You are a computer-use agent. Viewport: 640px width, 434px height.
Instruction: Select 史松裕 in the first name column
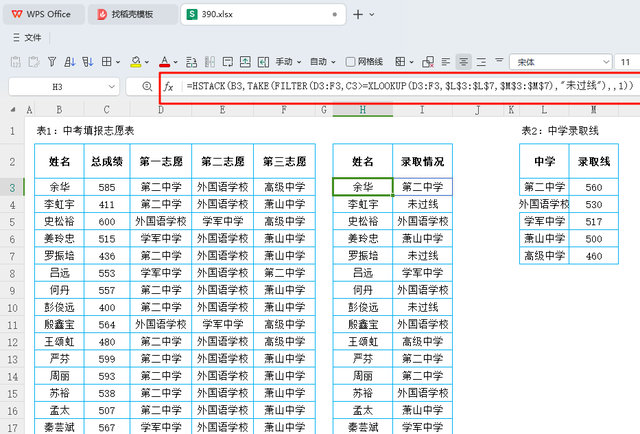(60, 222)
